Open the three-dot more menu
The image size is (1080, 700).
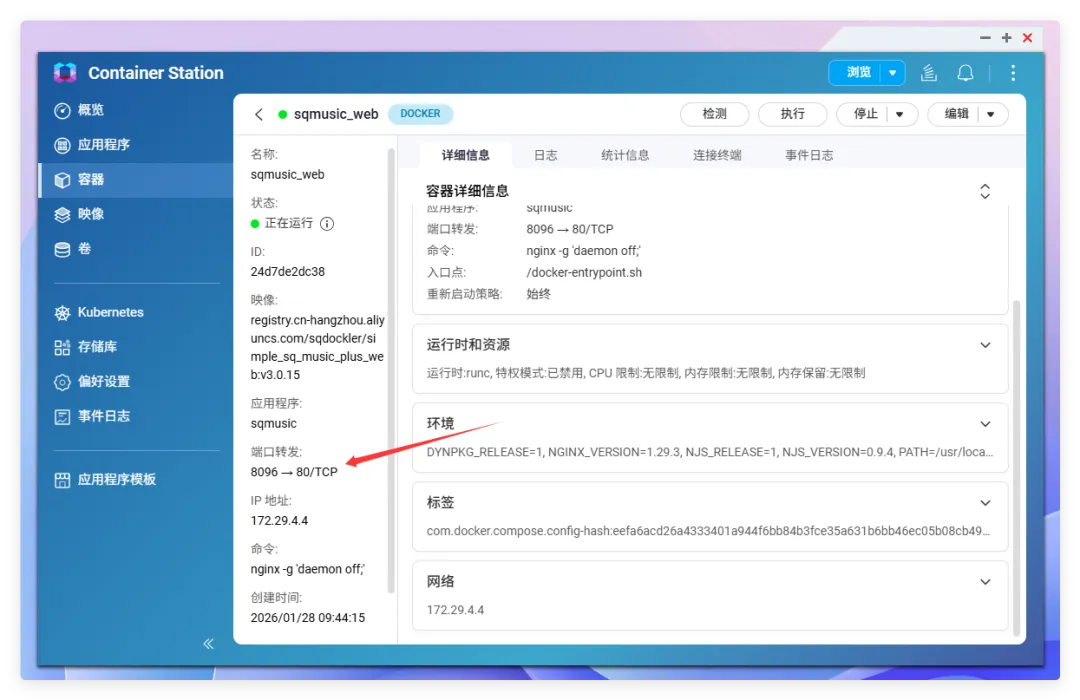[x=1012, y=72]
